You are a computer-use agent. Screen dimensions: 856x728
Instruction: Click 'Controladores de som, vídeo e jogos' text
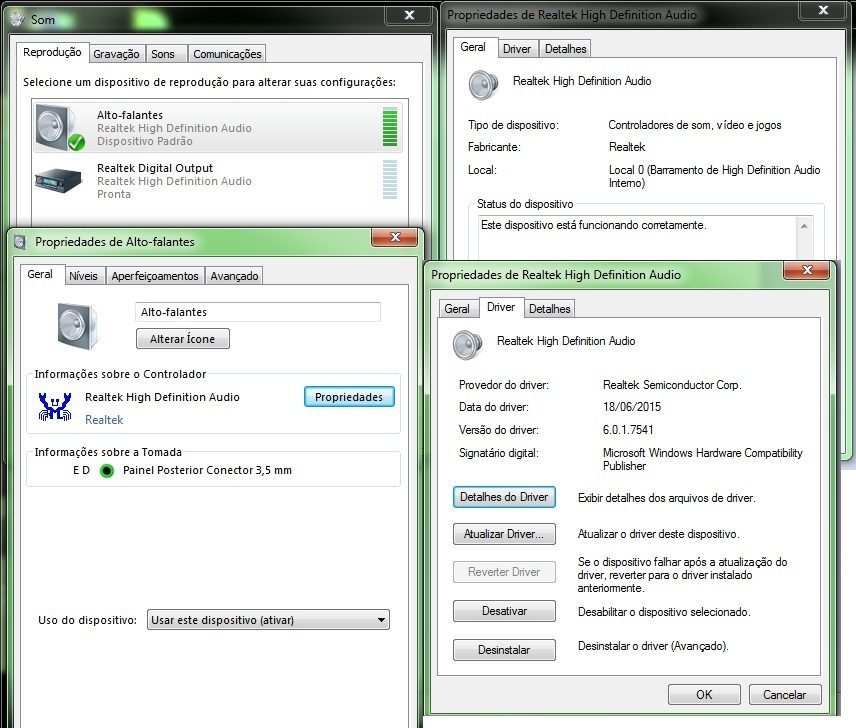[x=695, y=125]
